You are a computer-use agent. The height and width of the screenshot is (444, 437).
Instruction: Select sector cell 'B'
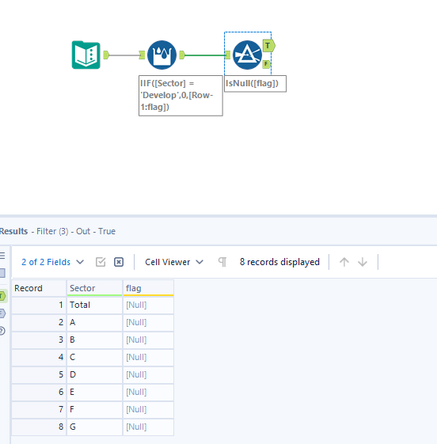[x=95, y=340]
